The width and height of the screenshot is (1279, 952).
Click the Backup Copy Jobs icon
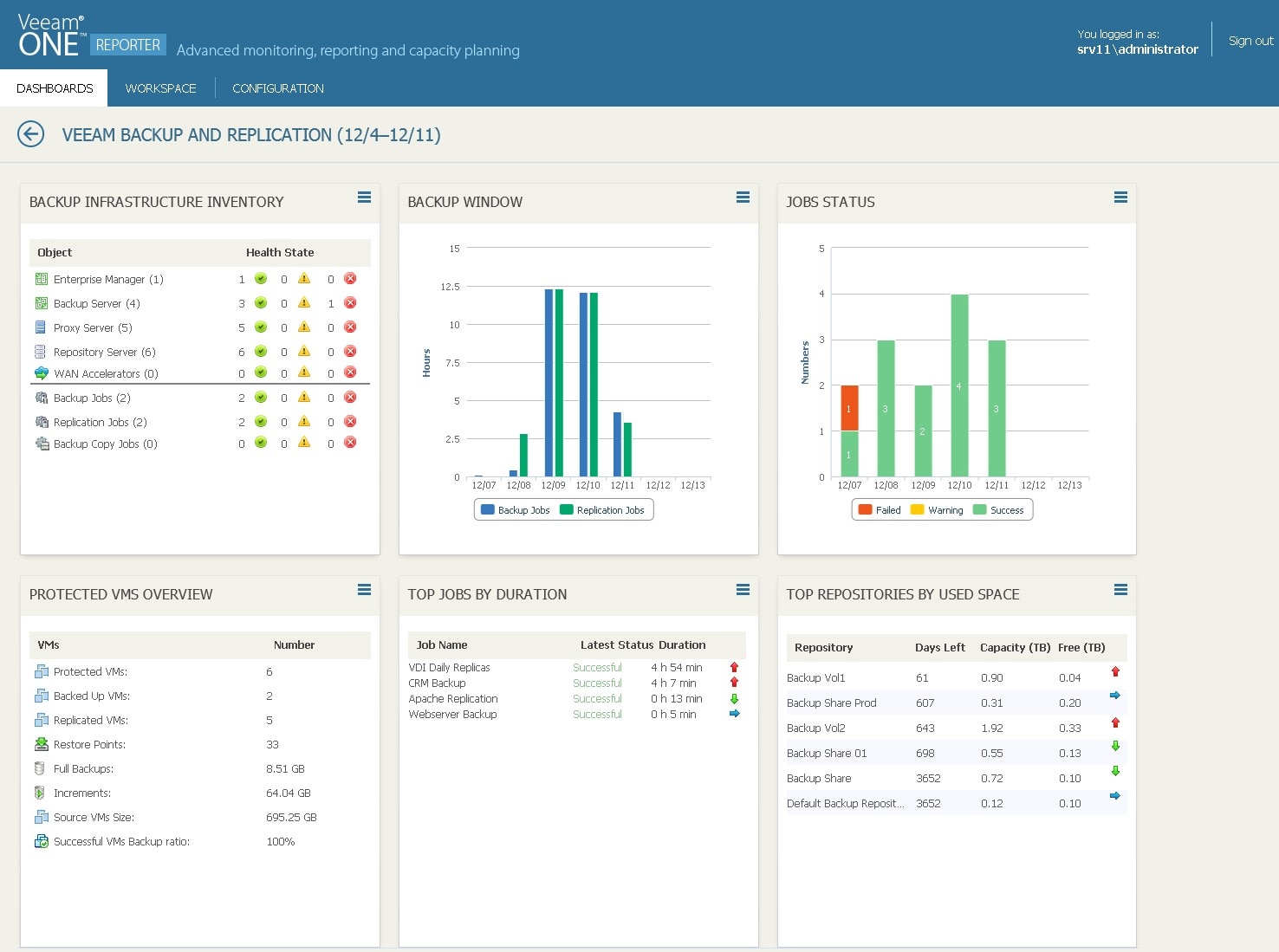pos(41,444)
